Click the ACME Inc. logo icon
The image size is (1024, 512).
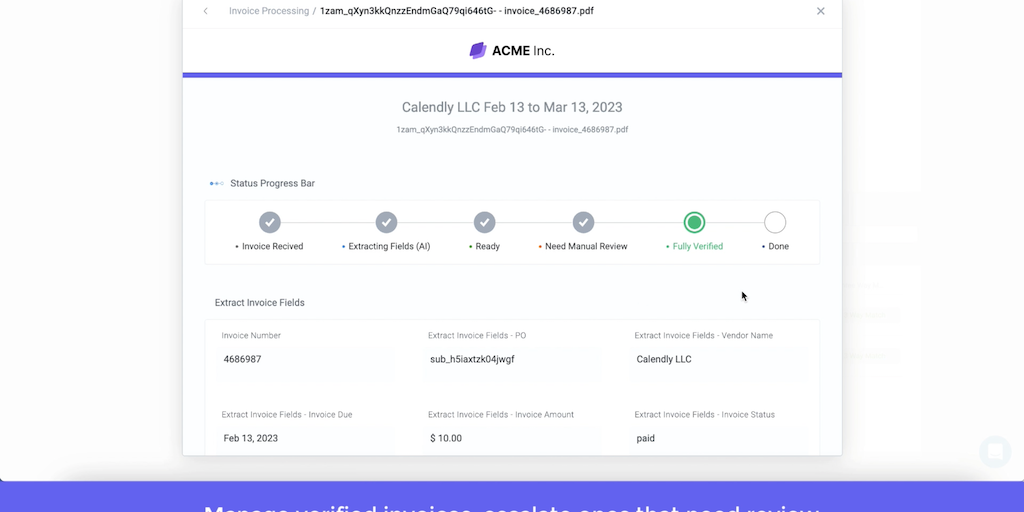pos(478,50)
